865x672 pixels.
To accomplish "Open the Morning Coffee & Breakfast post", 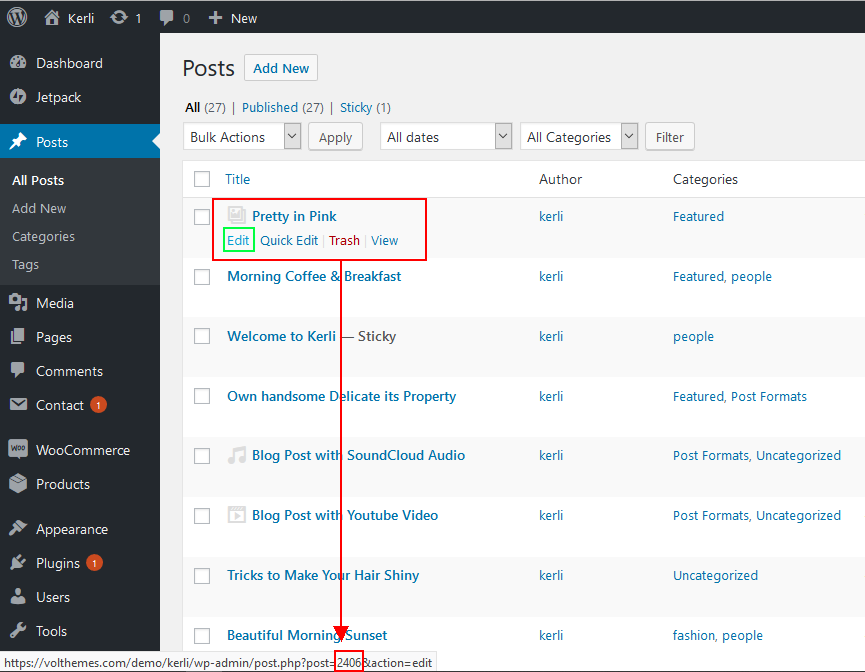I will coord(314,276).
